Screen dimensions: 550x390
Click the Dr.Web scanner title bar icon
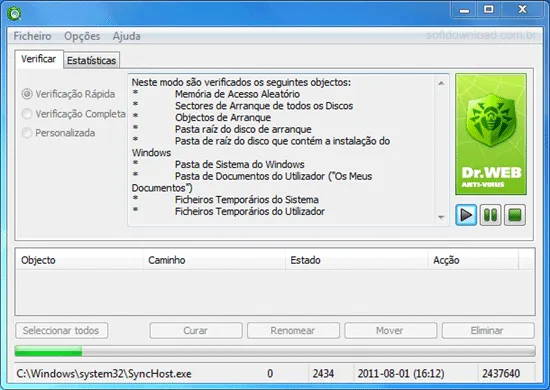coord(14,13)
